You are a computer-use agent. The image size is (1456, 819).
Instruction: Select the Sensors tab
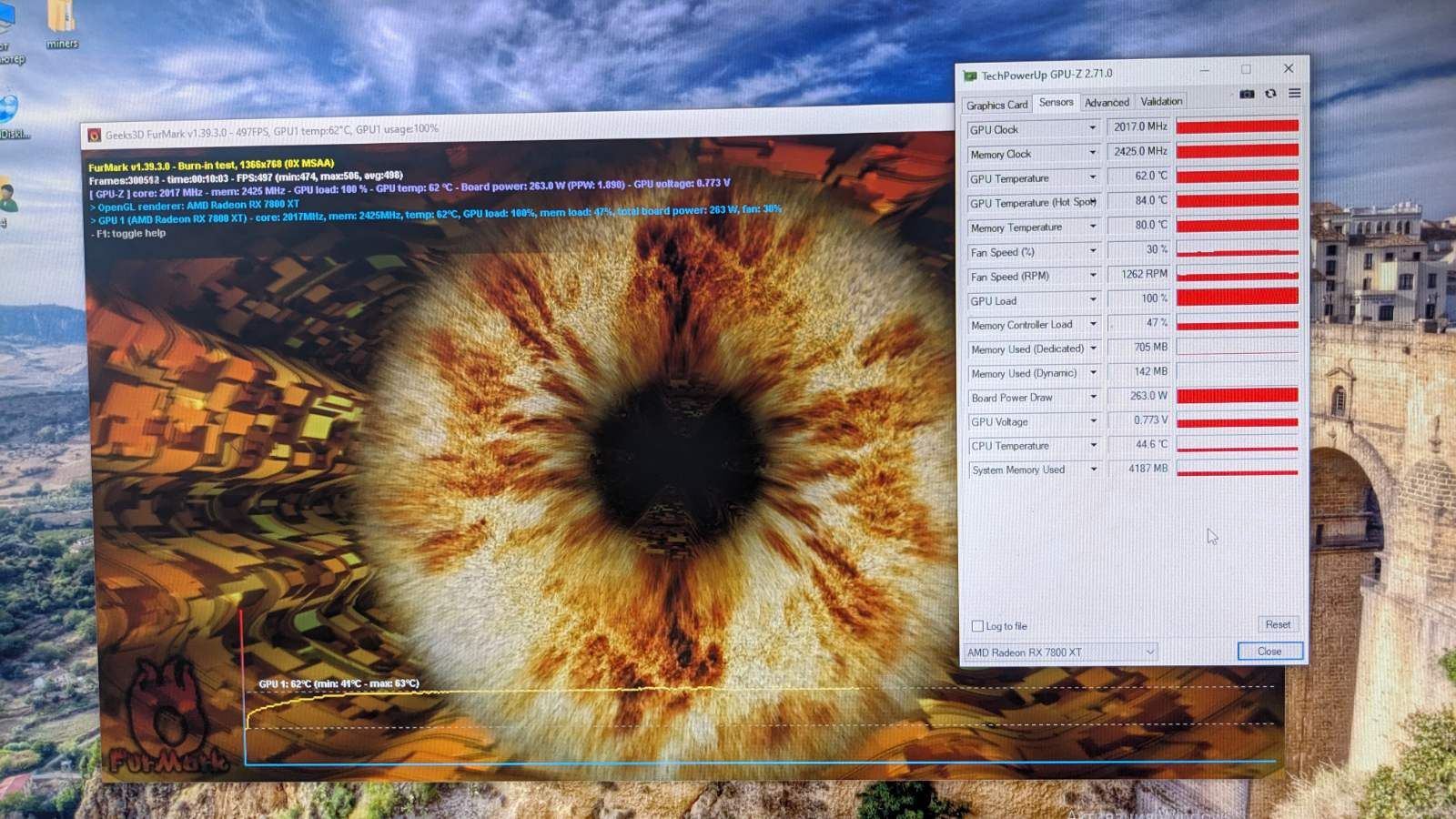click(x=1056, y=102)
